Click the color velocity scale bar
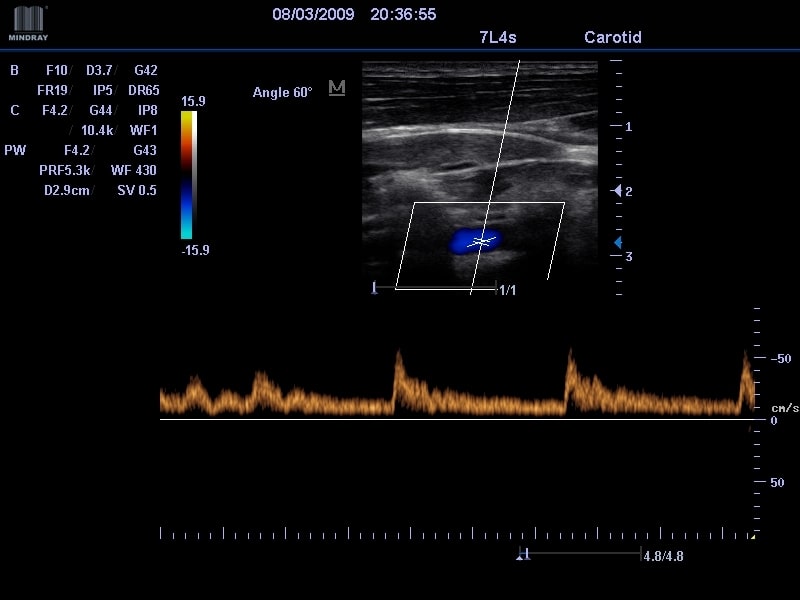800x600 pixels. click(x=188, y=175)
